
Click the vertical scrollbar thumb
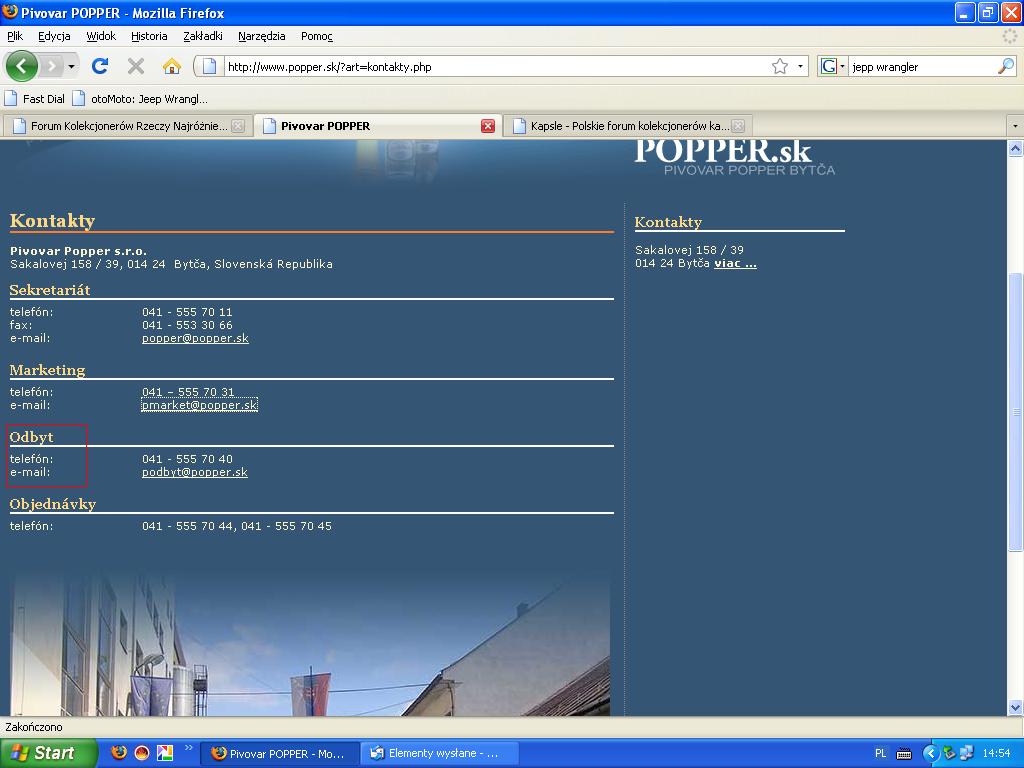pos(1015,410)
